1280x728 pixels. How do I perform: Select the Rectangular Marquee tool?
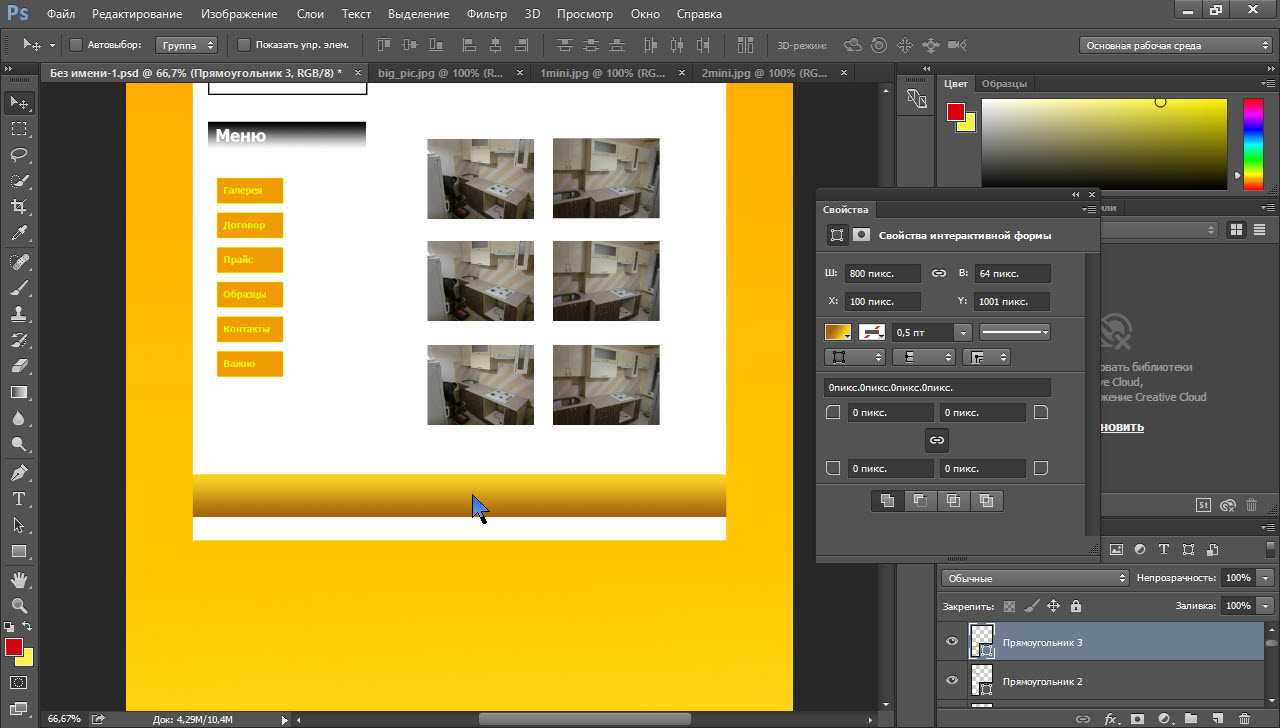click(19, 129)
